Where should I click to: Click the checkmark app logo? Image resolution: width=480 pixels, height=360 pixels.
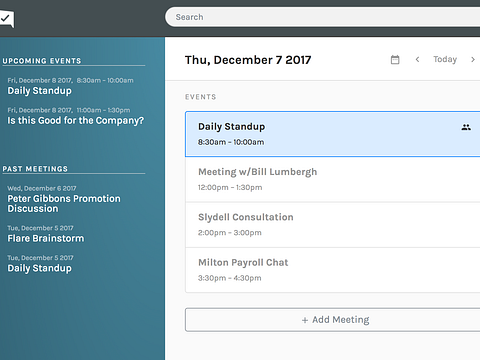tap(7, 19)
